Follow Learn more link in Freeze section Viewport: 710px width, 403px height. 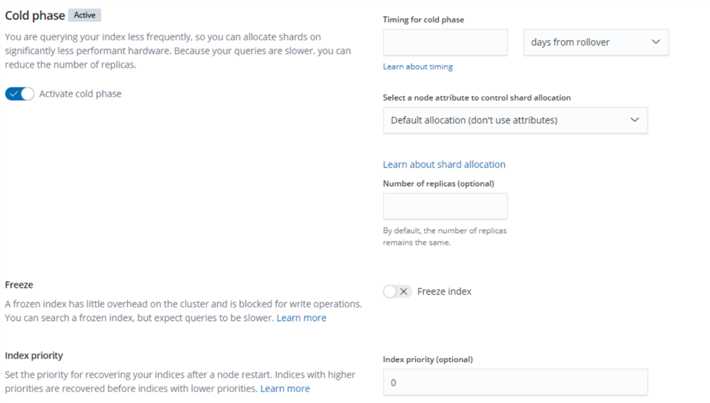click(x=301, y=318)
